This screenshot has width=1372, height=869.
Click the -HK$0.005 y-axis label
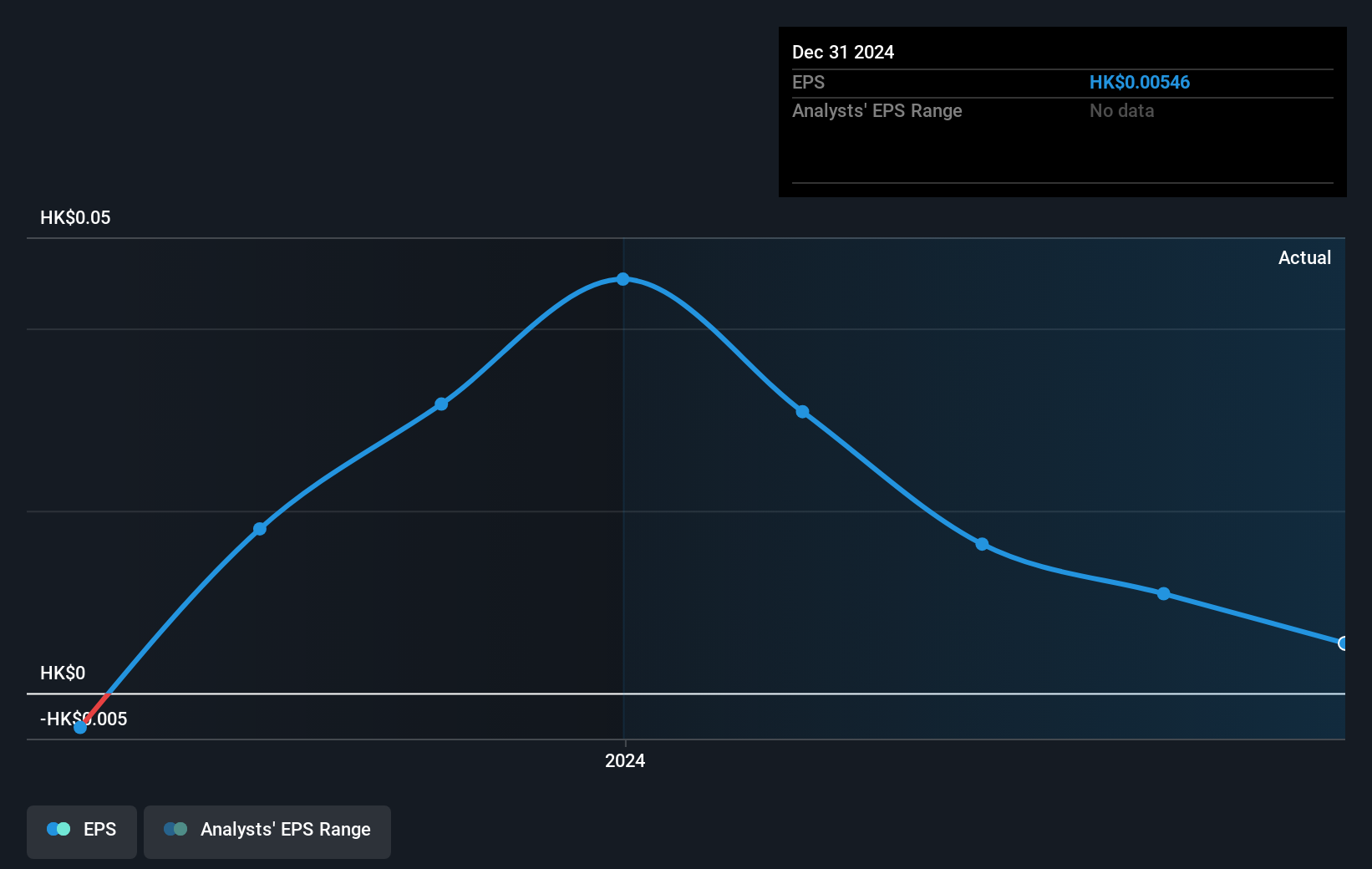tap(84, 719)
